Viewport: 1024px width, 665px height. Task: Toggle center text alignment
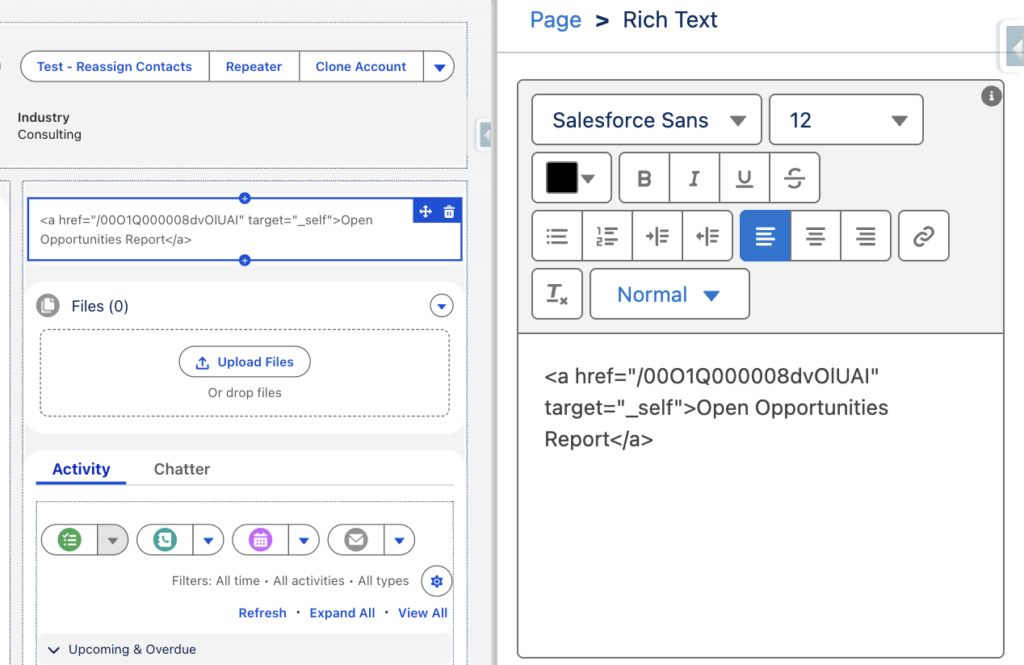816,236
